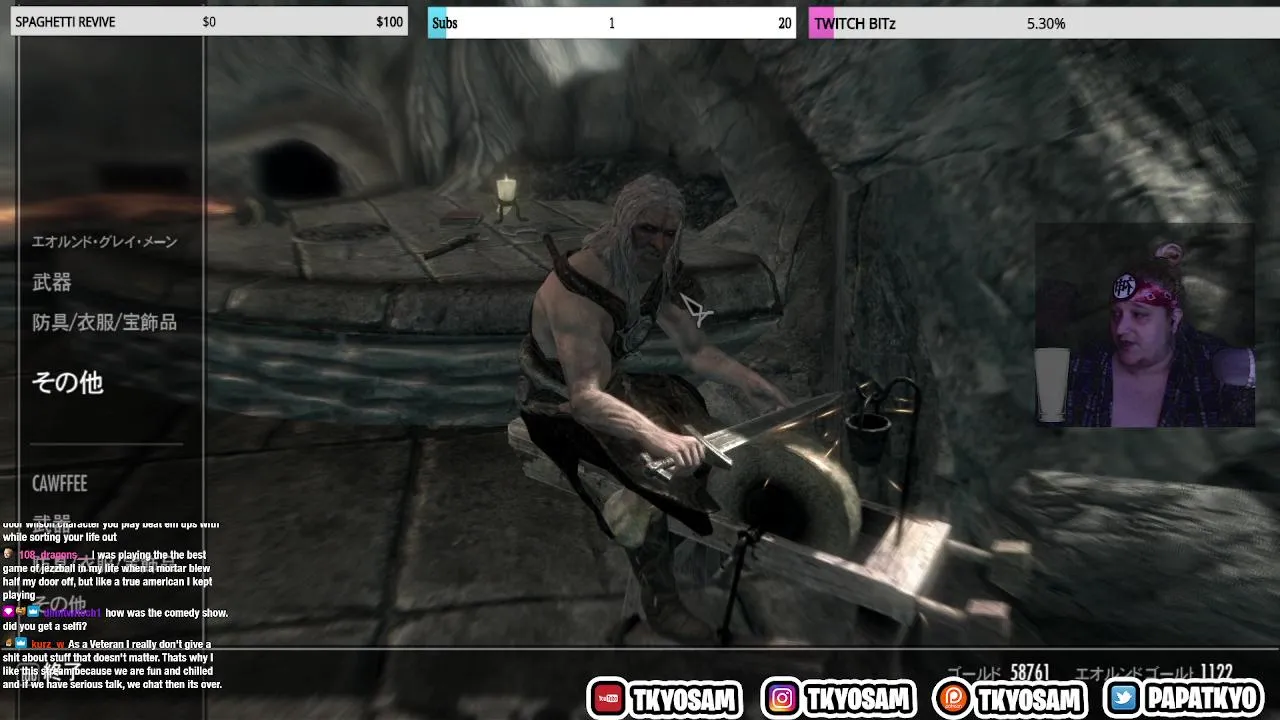The height and width of the screenshot is (720, 1280).
Task: Click the Patreon icon in the bottom bar
Action: click(x=953, y=698)
